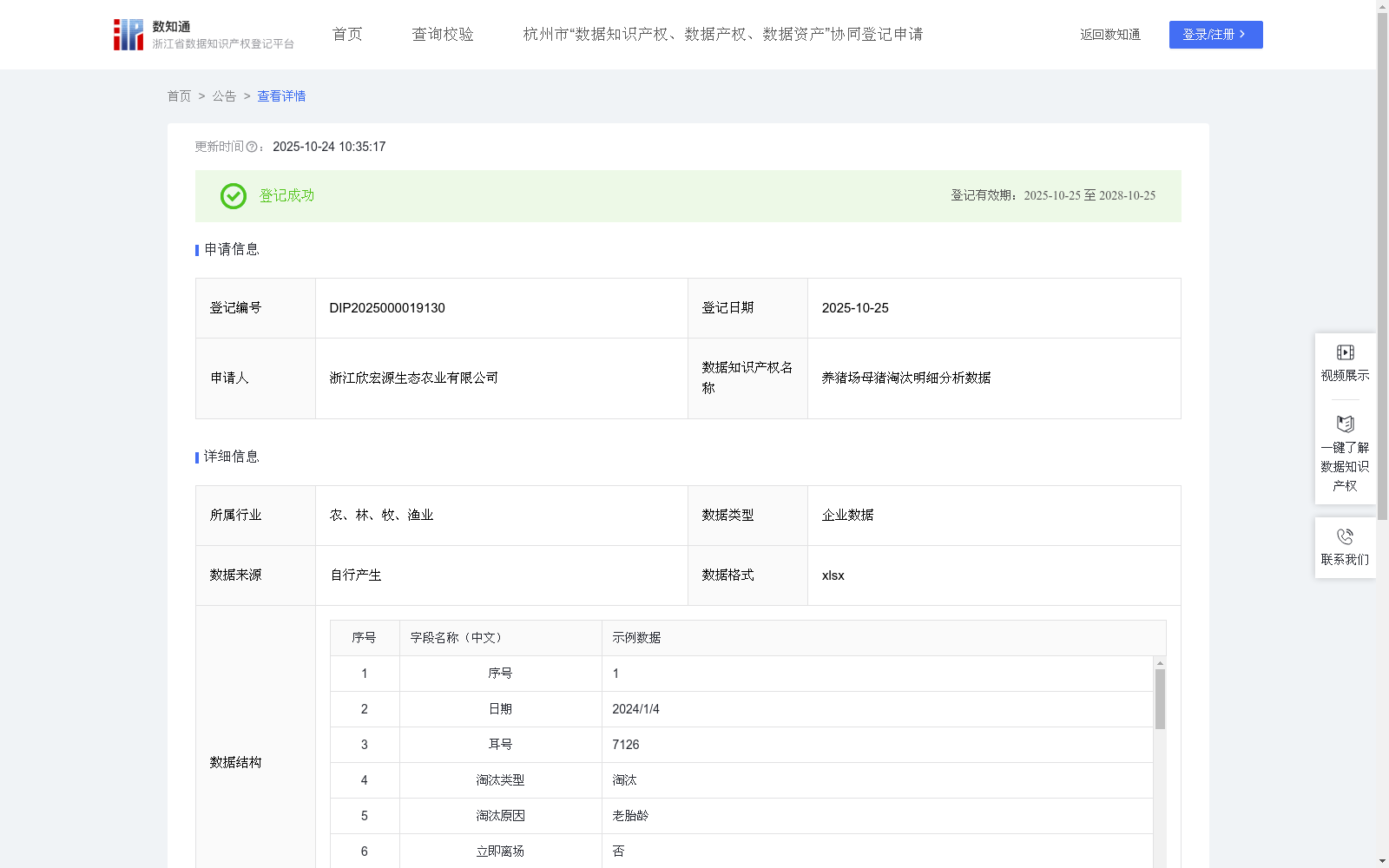
Task: Click the page scrollbar up arrow
Action: pyautogui.click(x=1382, y=6)
